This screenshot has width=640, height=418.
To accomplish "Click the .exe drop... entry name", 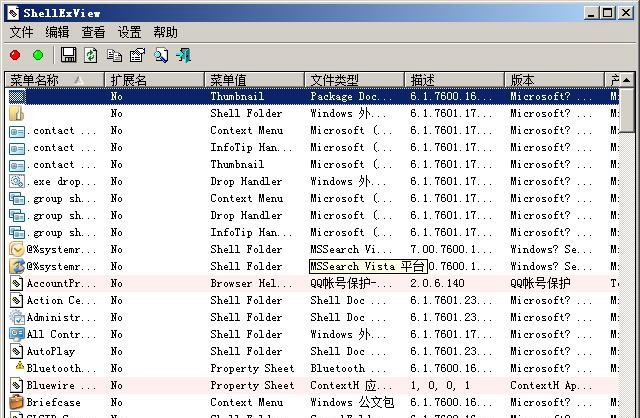I will click(61, 181).
